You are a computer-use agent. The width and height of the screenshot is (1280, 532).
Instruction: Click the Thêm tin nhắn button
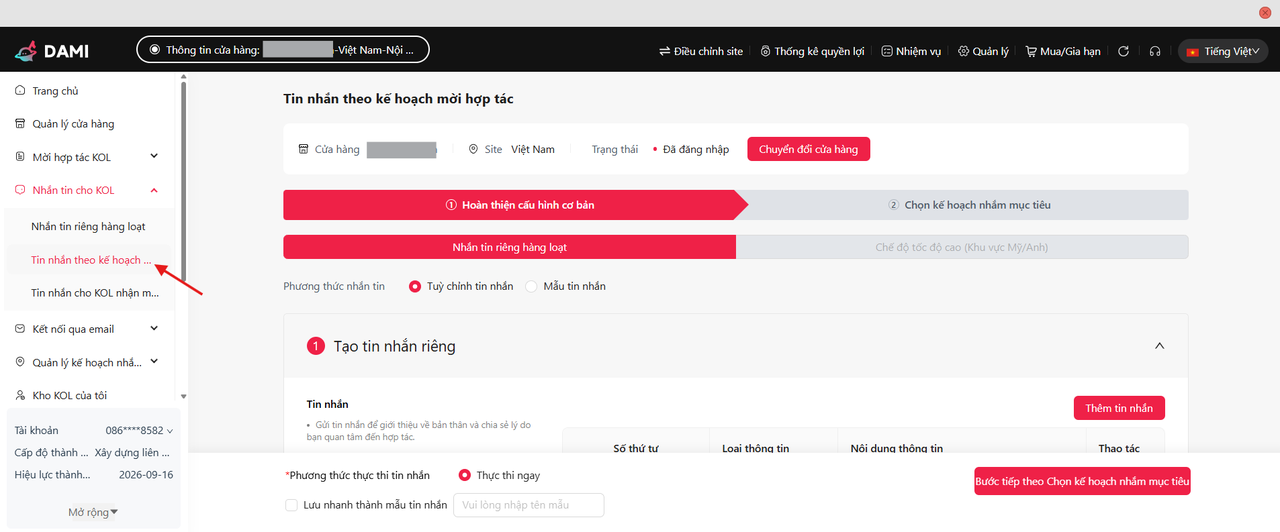1118,408
